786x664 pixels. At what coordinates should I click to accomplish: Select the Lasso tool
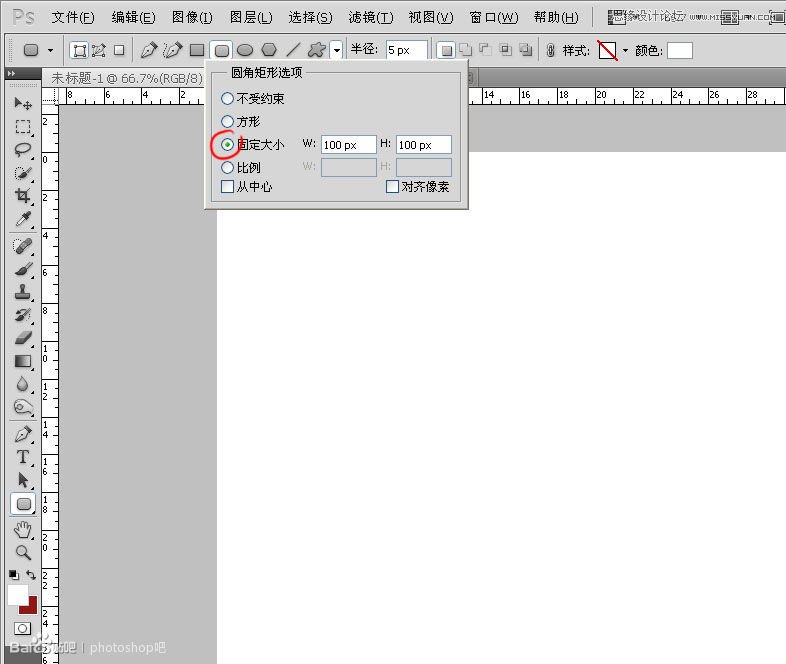coord(23,149)
